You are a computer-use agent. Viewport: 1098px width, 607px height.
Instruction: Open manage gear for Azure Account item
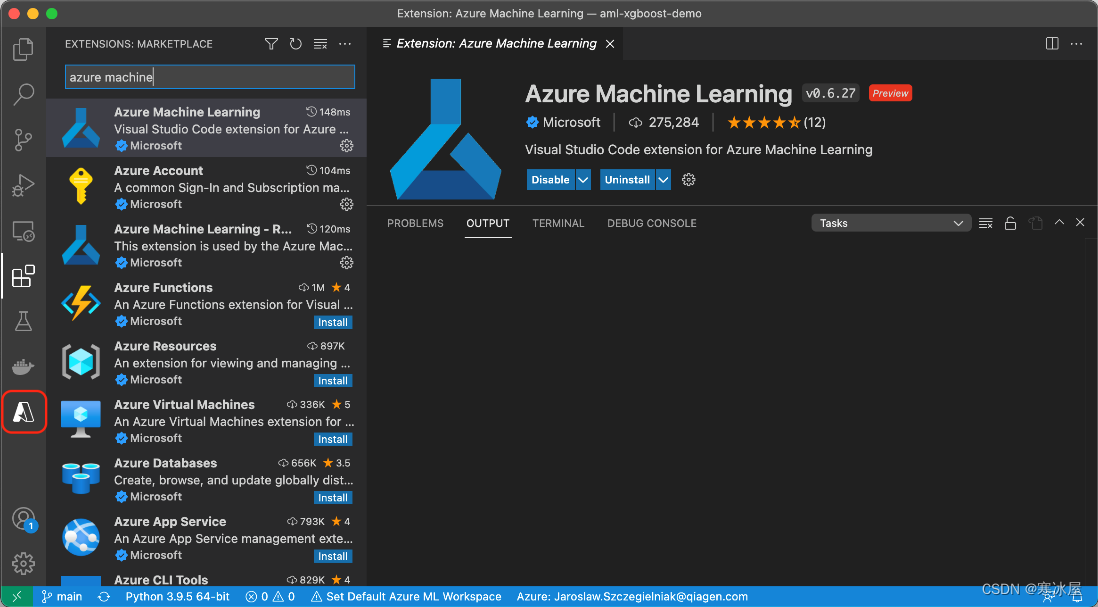click(347, 204)
